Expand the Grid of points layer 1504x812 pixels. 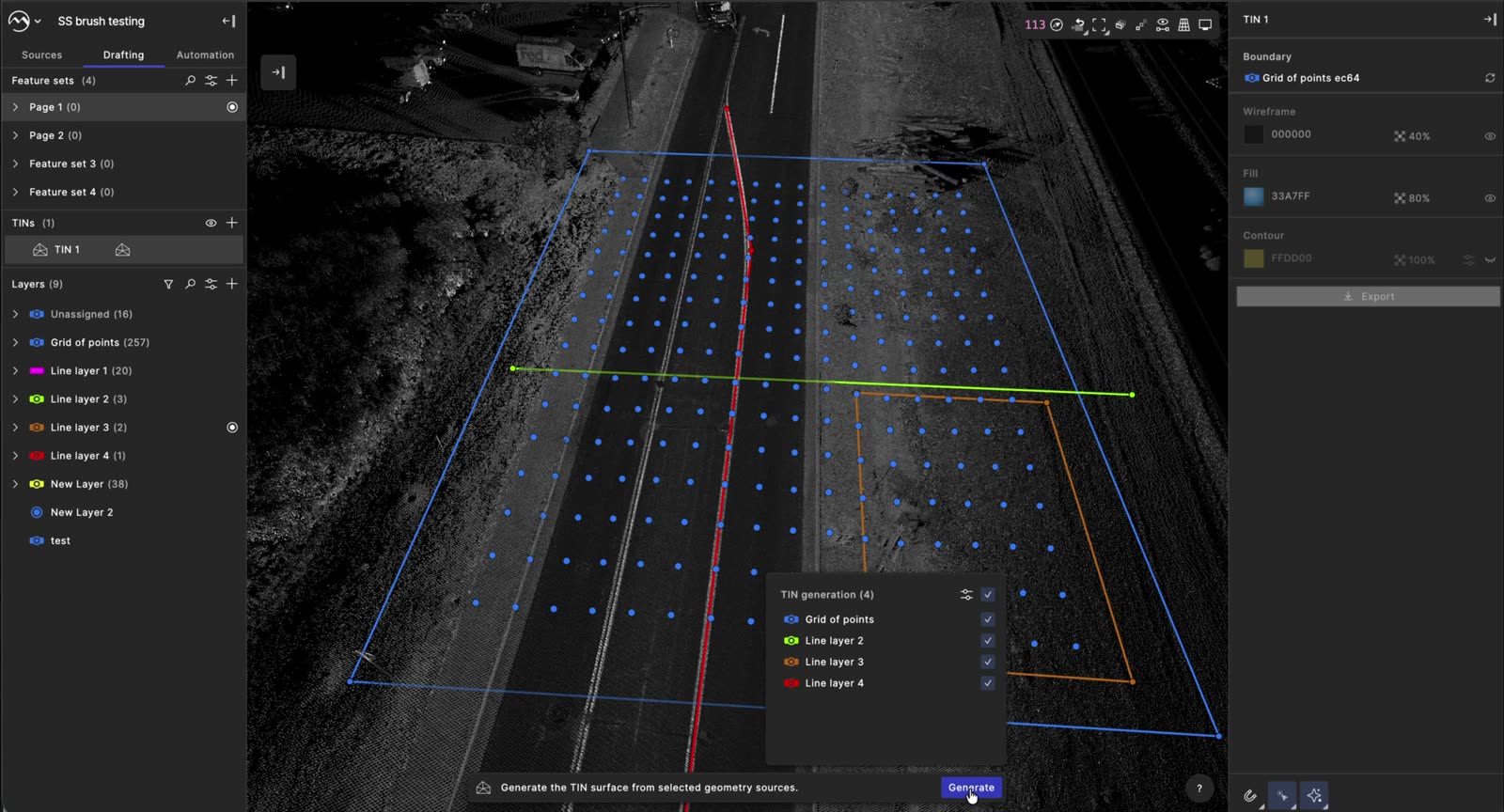pyautogui.click(x=15, y=343)
